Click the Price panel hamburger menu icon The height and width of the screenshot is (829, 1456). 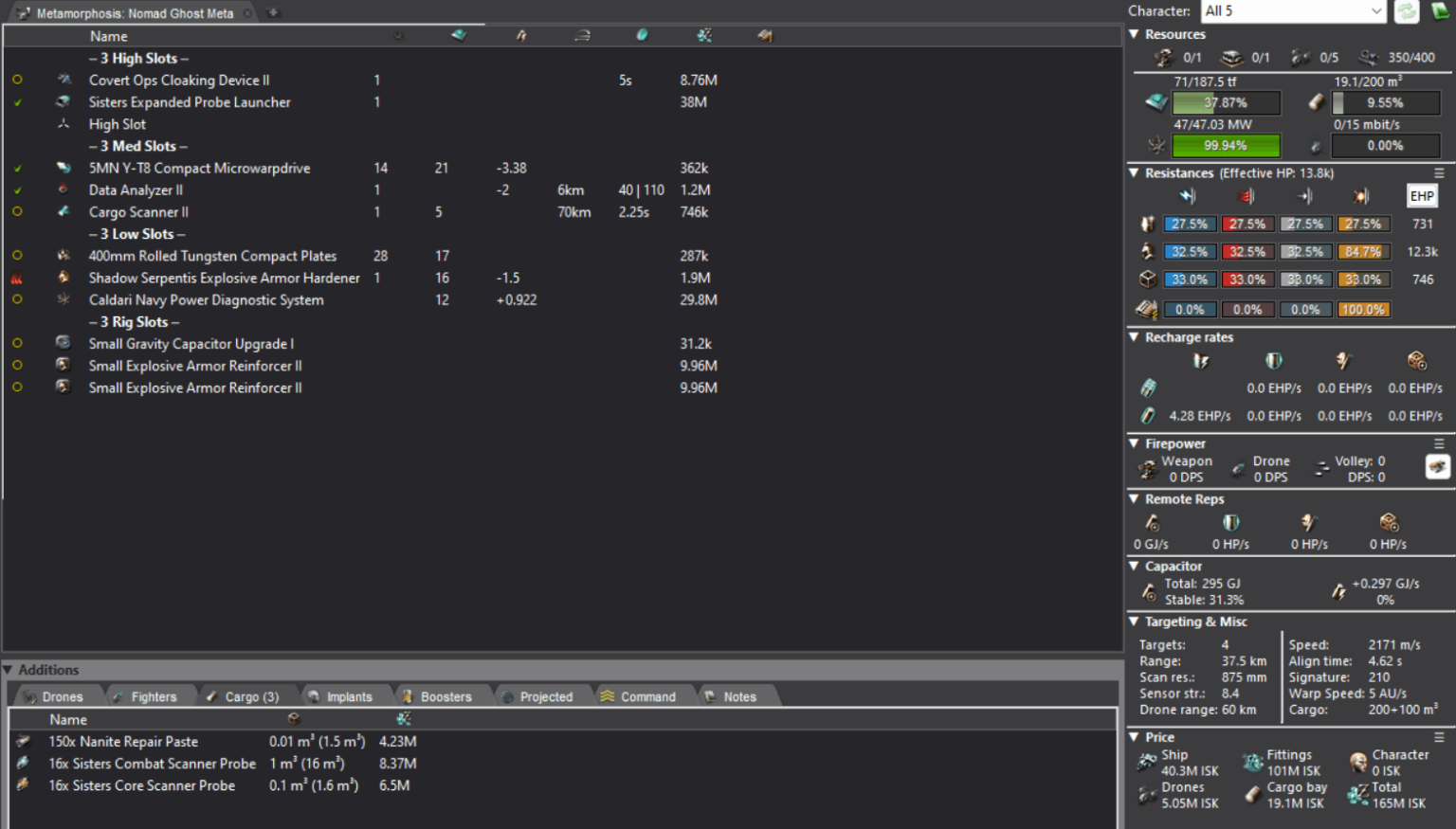click(1439, 737)
